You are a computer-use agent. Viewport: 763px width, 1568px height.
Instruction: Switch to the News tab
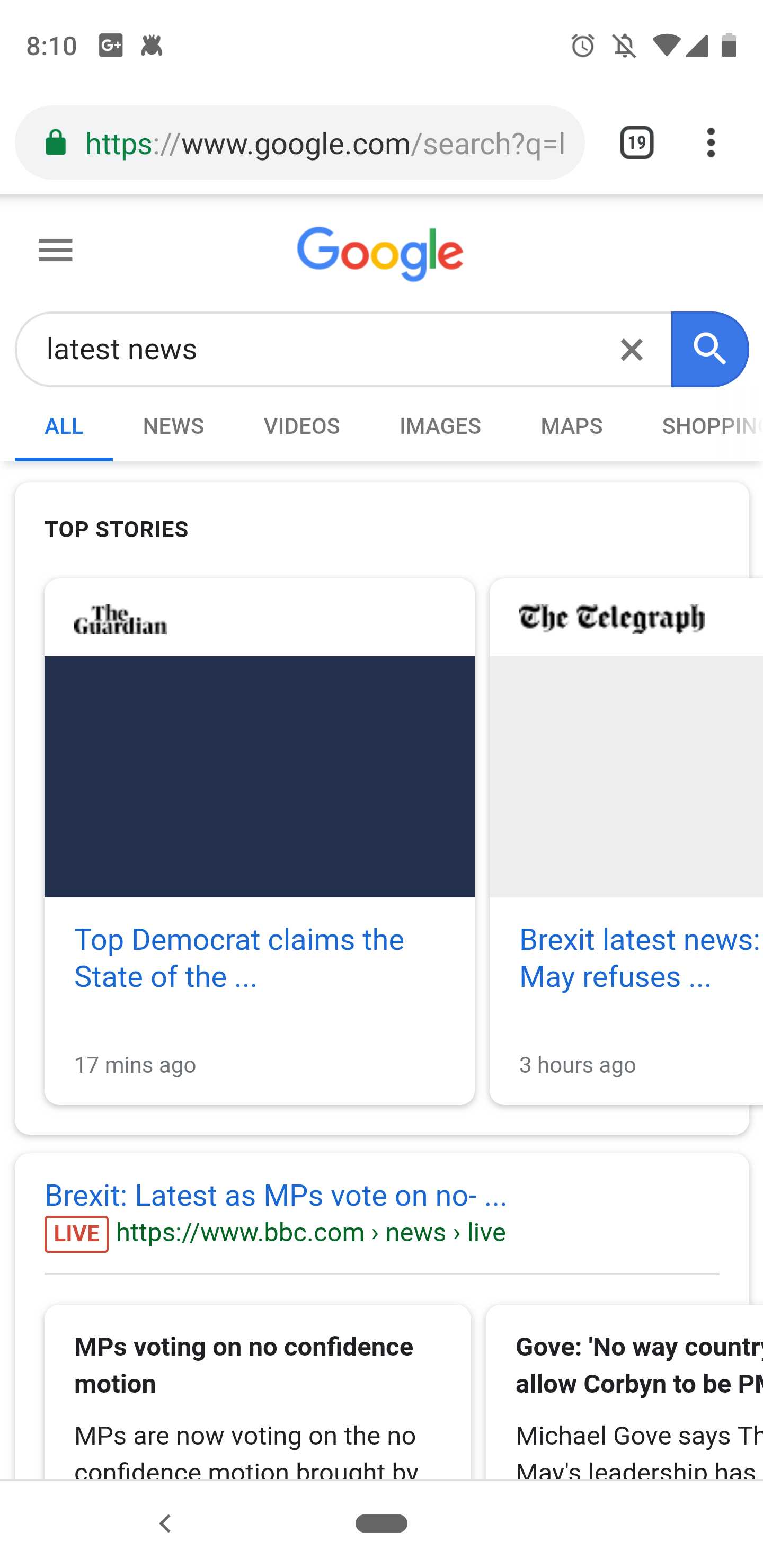pos(174,426)
